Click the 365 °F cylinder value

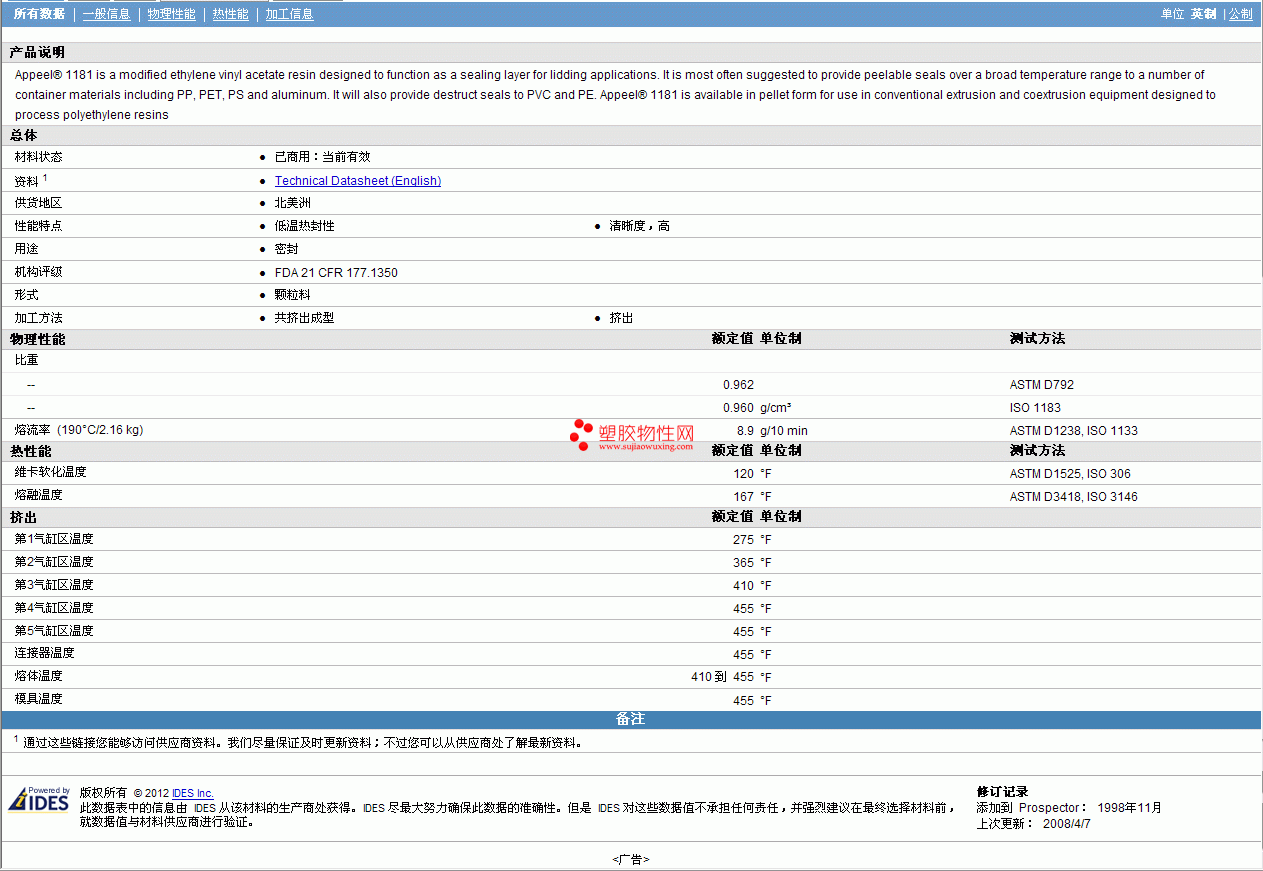(x=752, y=562)
